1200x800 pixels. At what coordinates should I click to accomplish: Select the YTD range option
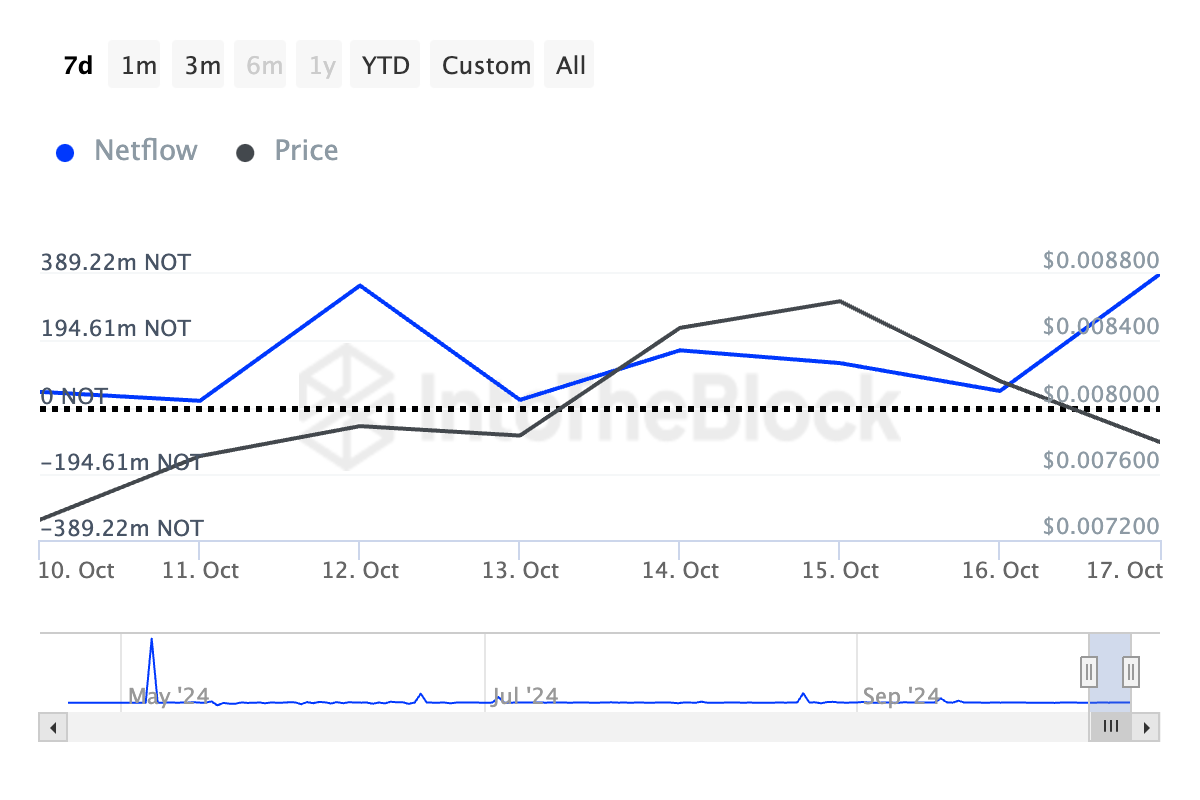pos(385,65)
